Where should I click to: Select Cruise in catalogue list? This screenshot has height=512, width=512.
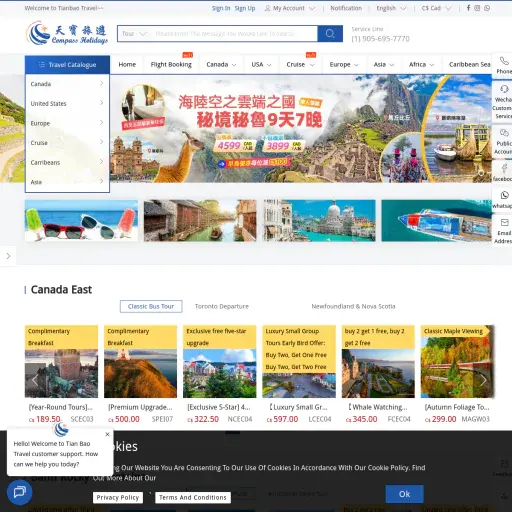67,143
